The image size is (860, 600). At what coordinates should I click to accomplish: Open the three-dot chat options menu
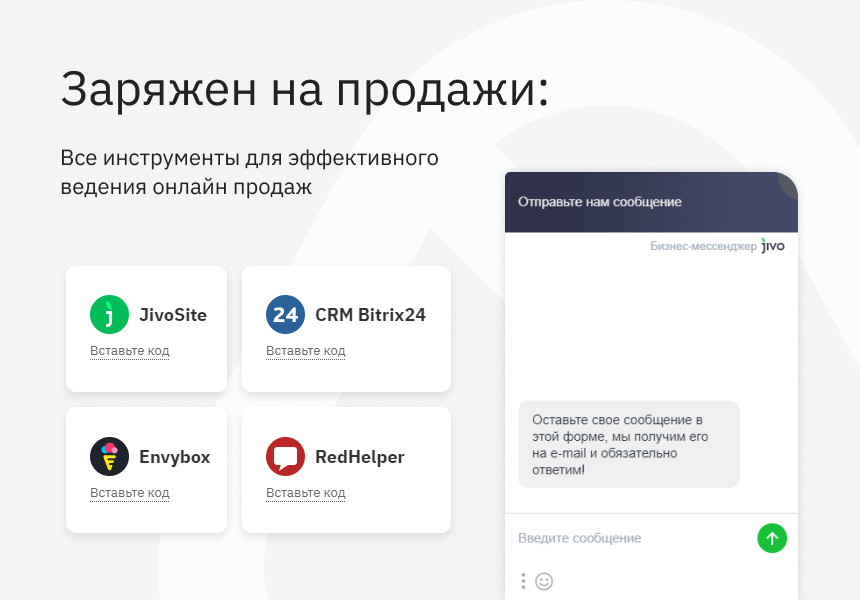click(523, 581)
